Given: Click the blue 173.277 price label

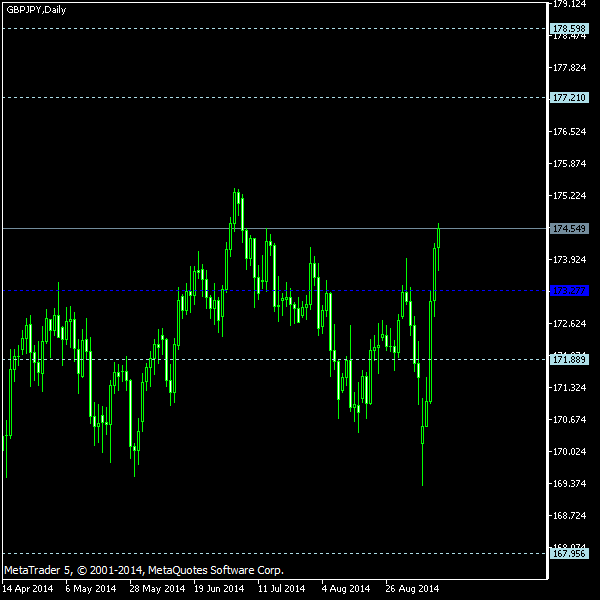Looking at the screenshot, I should [x=569, y=291].
